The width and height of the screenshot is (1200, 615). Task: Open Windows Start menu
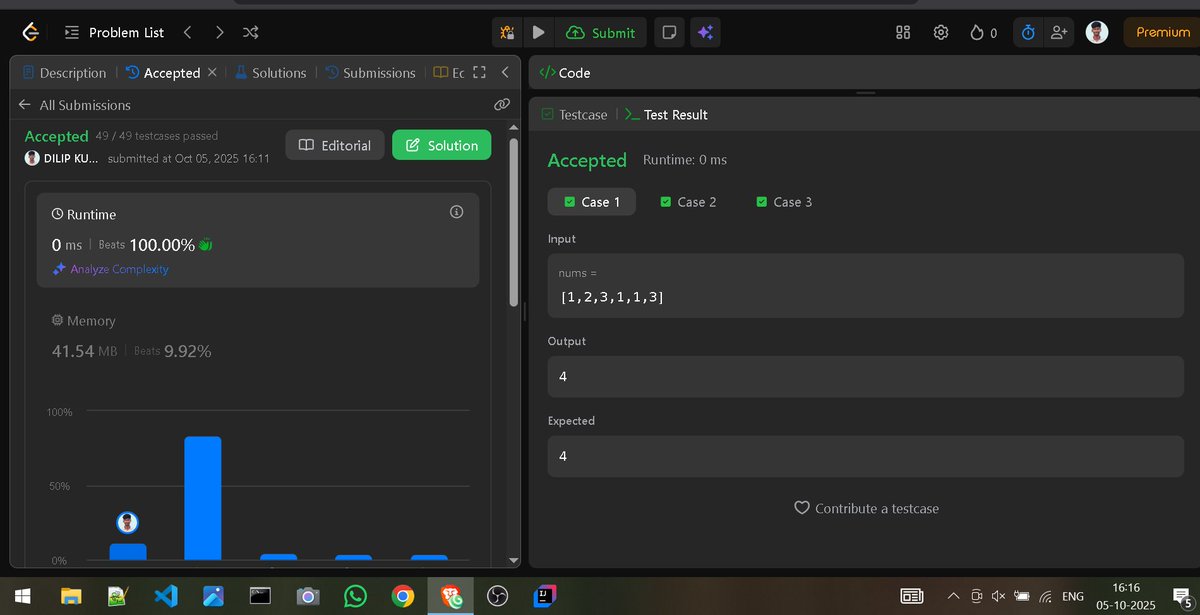22,596
